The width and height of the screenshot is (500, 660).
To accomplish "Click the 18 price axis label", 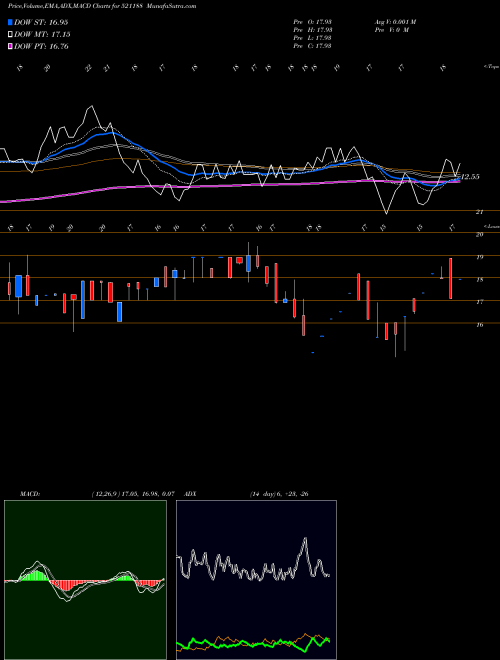I will (x=479, y=279).
